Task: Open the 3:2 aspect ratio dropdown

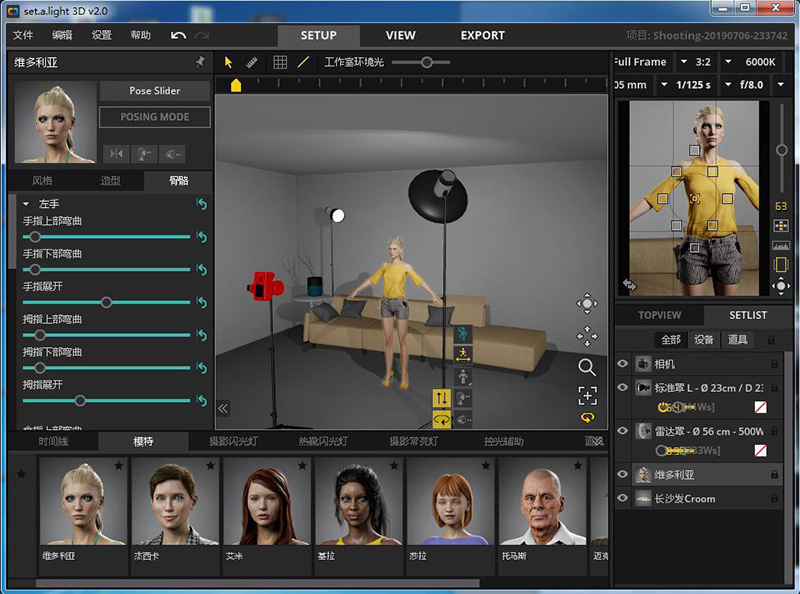Action: (728, 62)
